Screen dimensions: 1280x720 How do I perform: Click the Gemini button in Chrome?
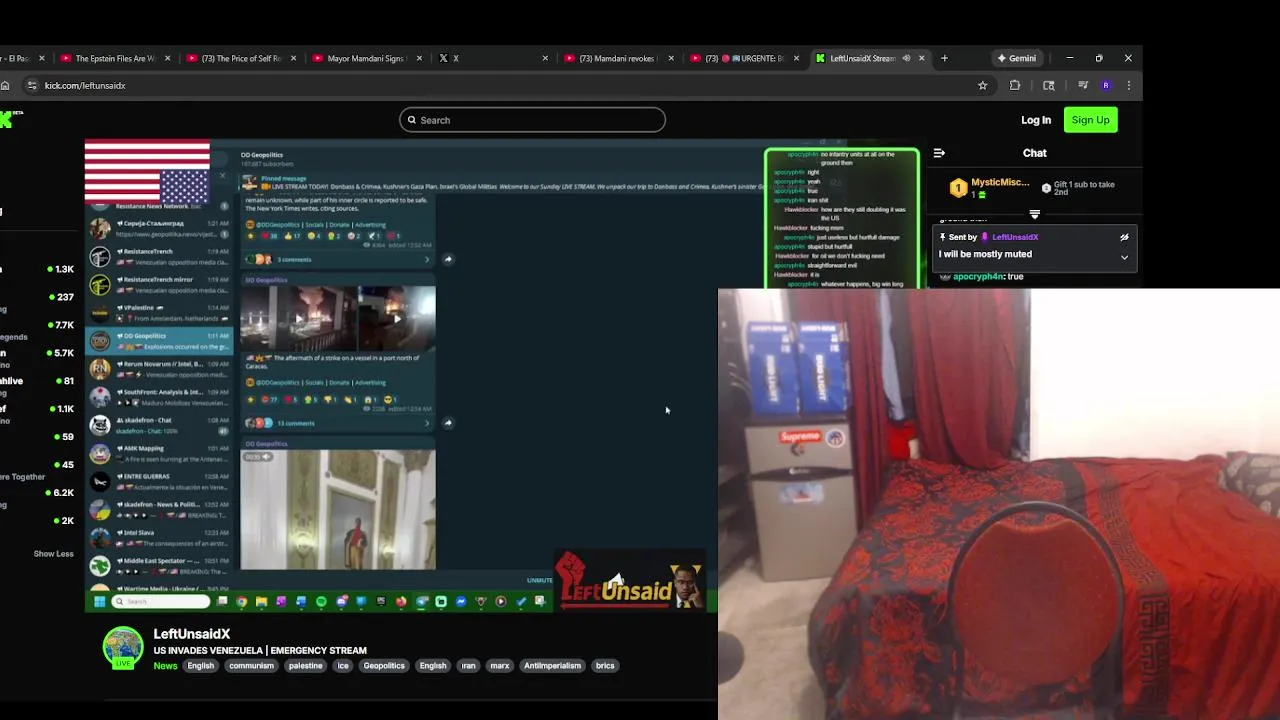tap(1017, 58)
